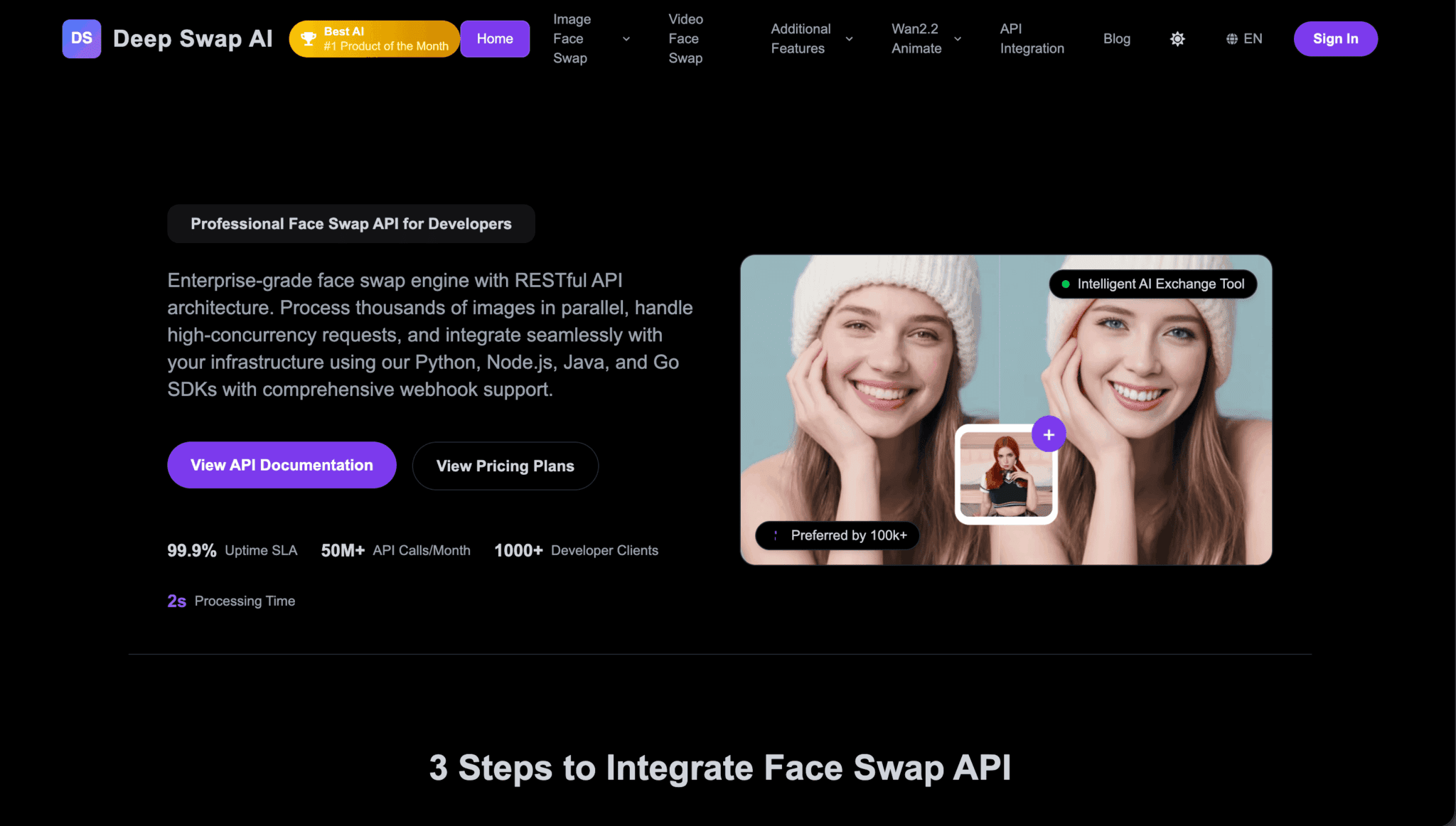Click the purple plus icon between swapped faces
The height and width of the screenshot is (826, 1456).
coord(1049,434)
